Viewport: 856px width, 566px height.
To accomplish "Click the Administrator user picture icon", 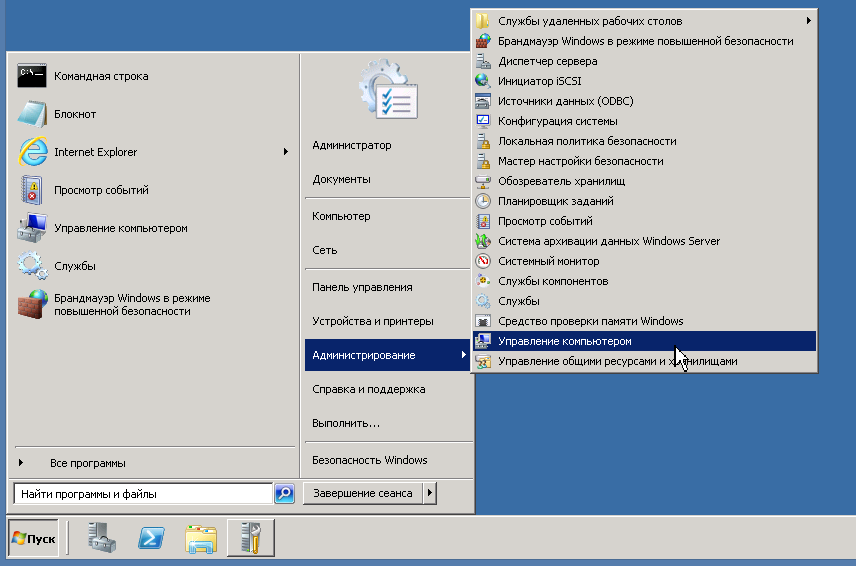I will (x=388, y=90).
